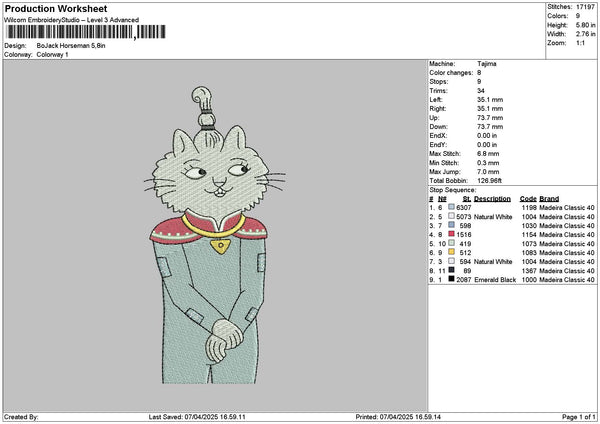600x424 pixels.
Task: Click the Emerald Black swatch for thread 1000
Action: [452, 279]
